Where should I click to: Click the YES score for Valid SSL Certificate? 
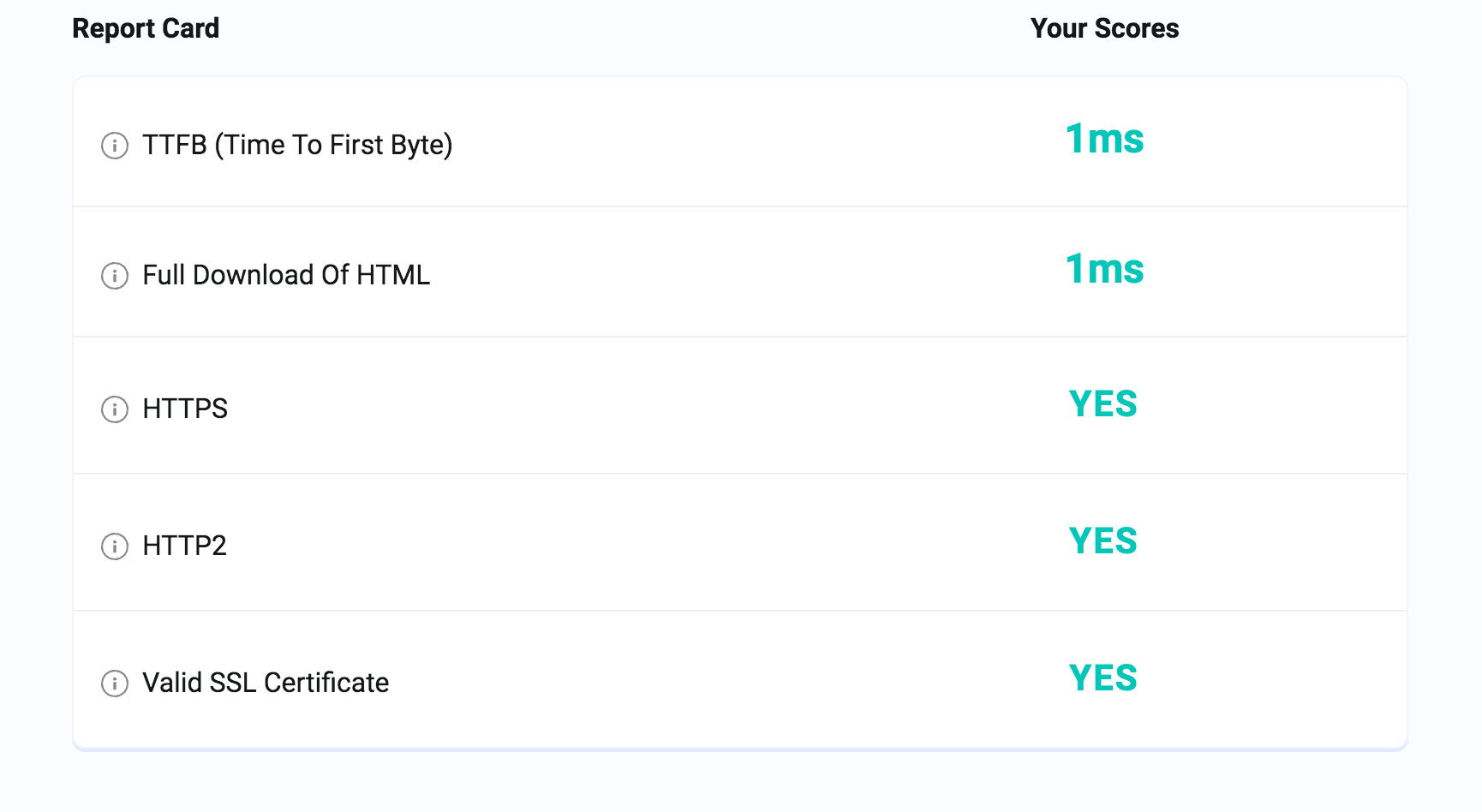point(1103,678)
